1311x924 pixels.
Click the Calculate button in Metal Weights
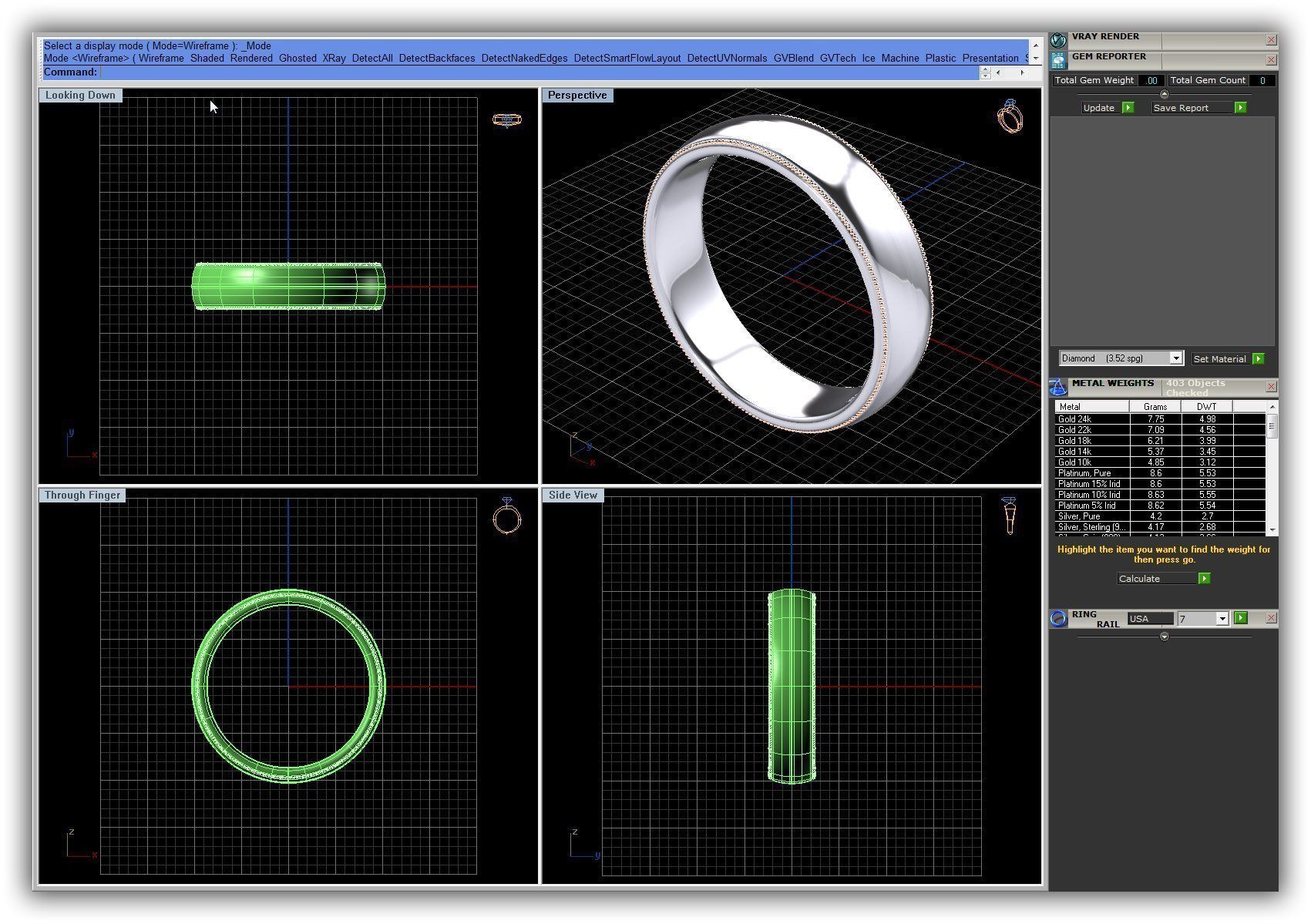[1157, 578]
